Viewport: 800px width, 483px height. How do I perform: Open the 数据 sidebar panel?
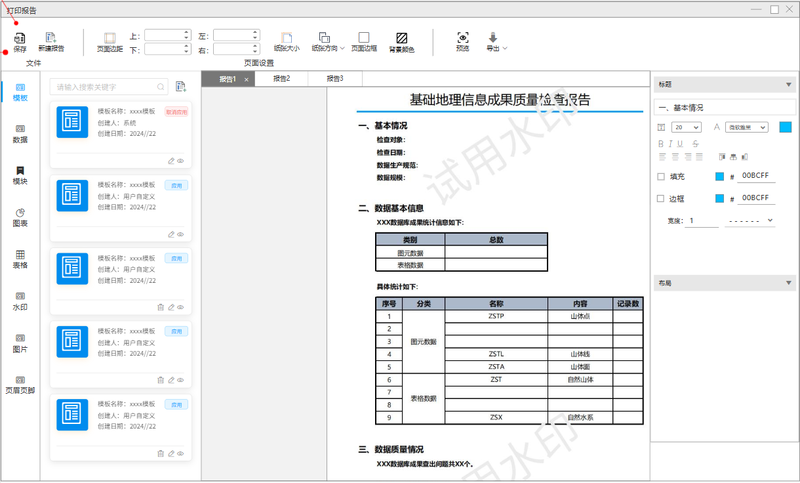pos(20,134)
